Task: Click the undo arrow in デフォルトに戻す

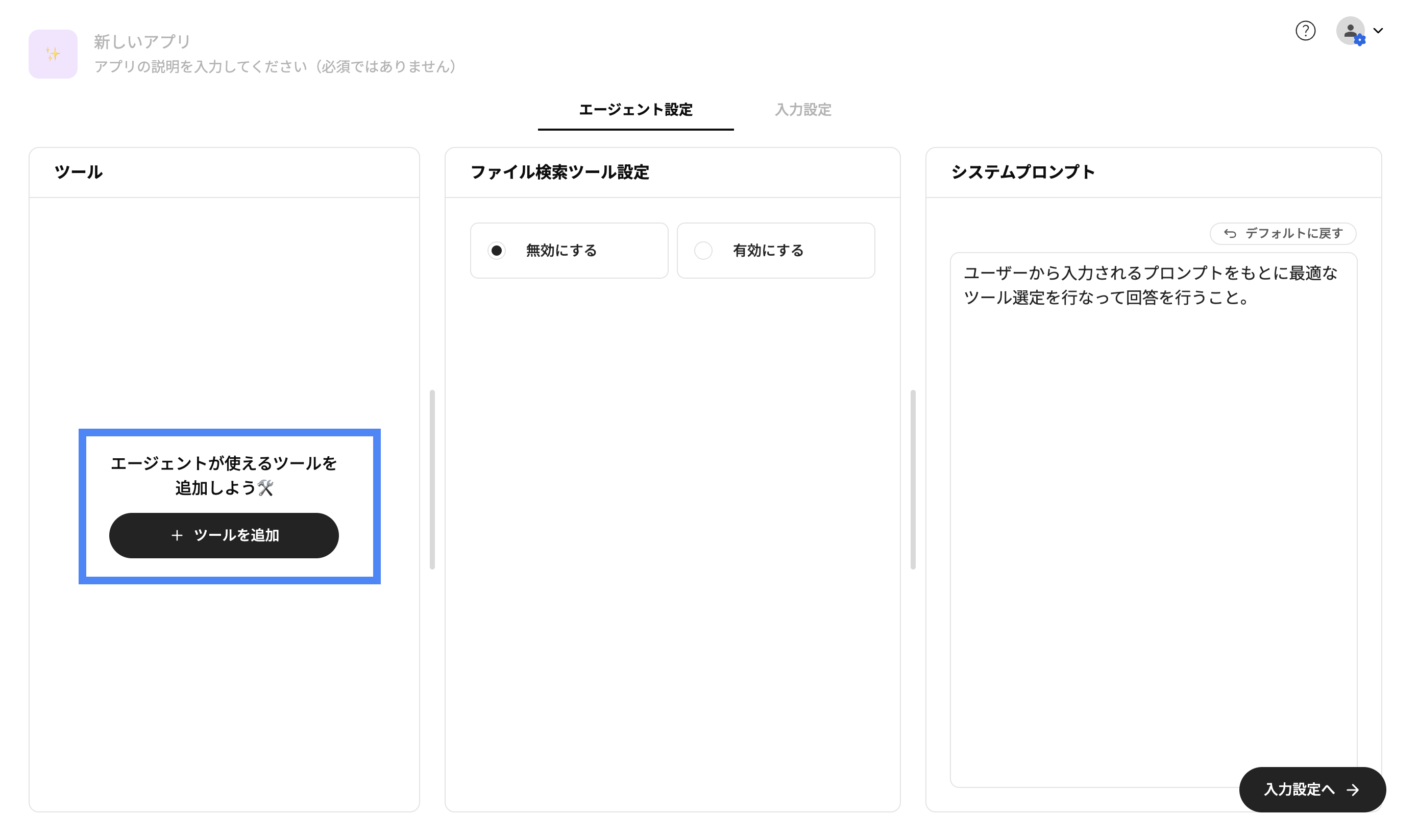Action: point(1230,233)
